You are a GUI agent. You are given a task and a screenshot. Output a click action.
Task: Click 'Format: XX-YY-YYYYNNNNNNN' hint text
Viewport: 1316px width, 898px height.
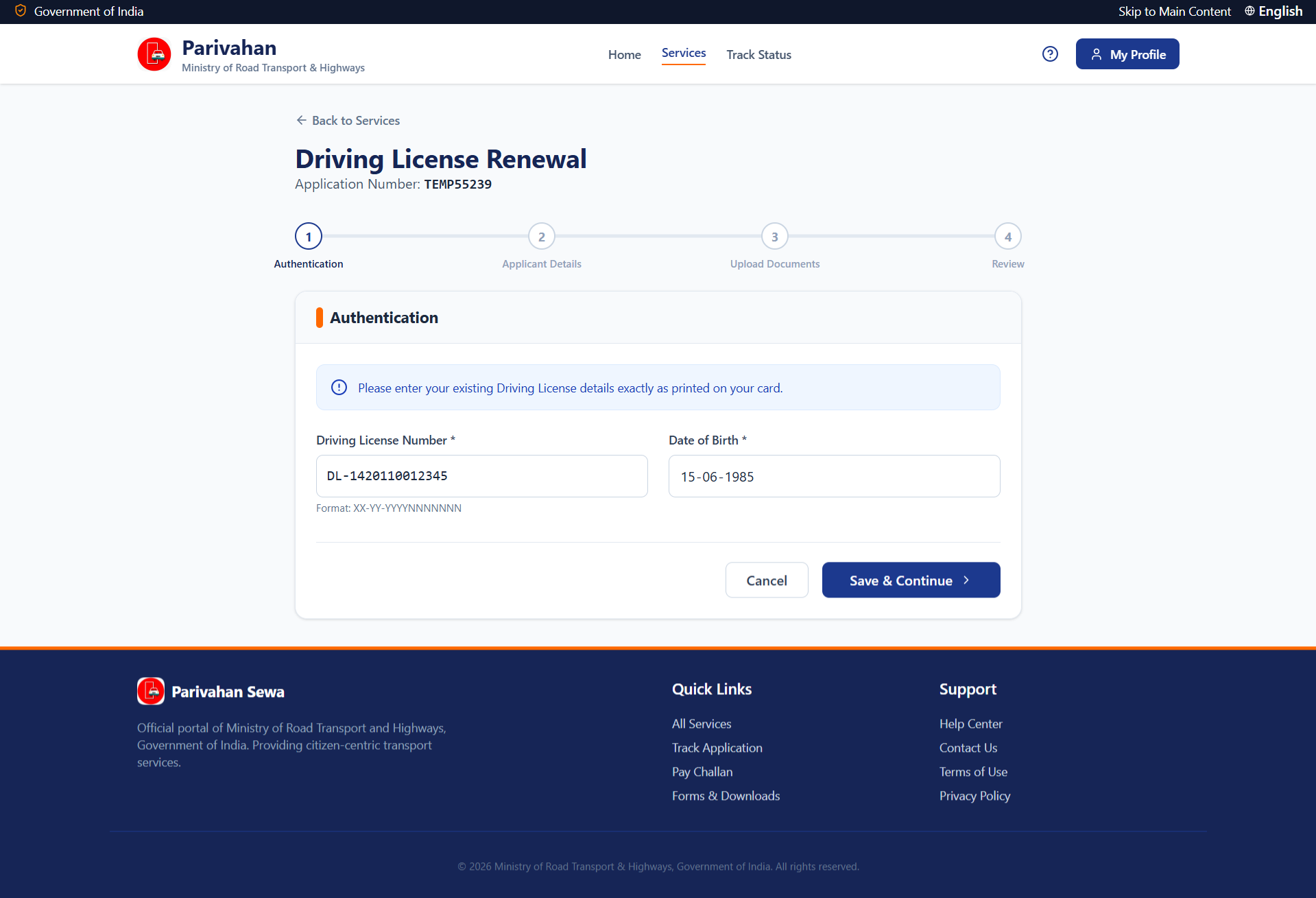[389, 508]
